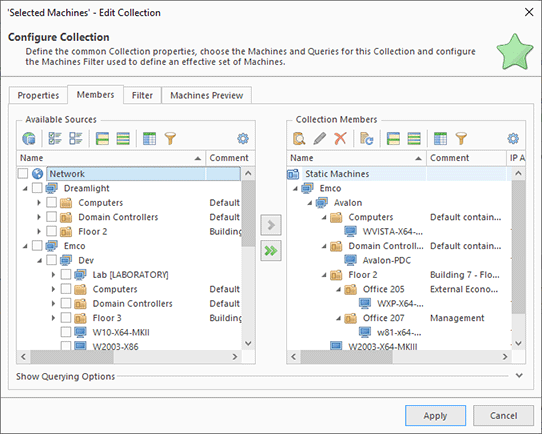Switch to the Filter tab
The image size is (542, 434).
(x=142, y=95)
